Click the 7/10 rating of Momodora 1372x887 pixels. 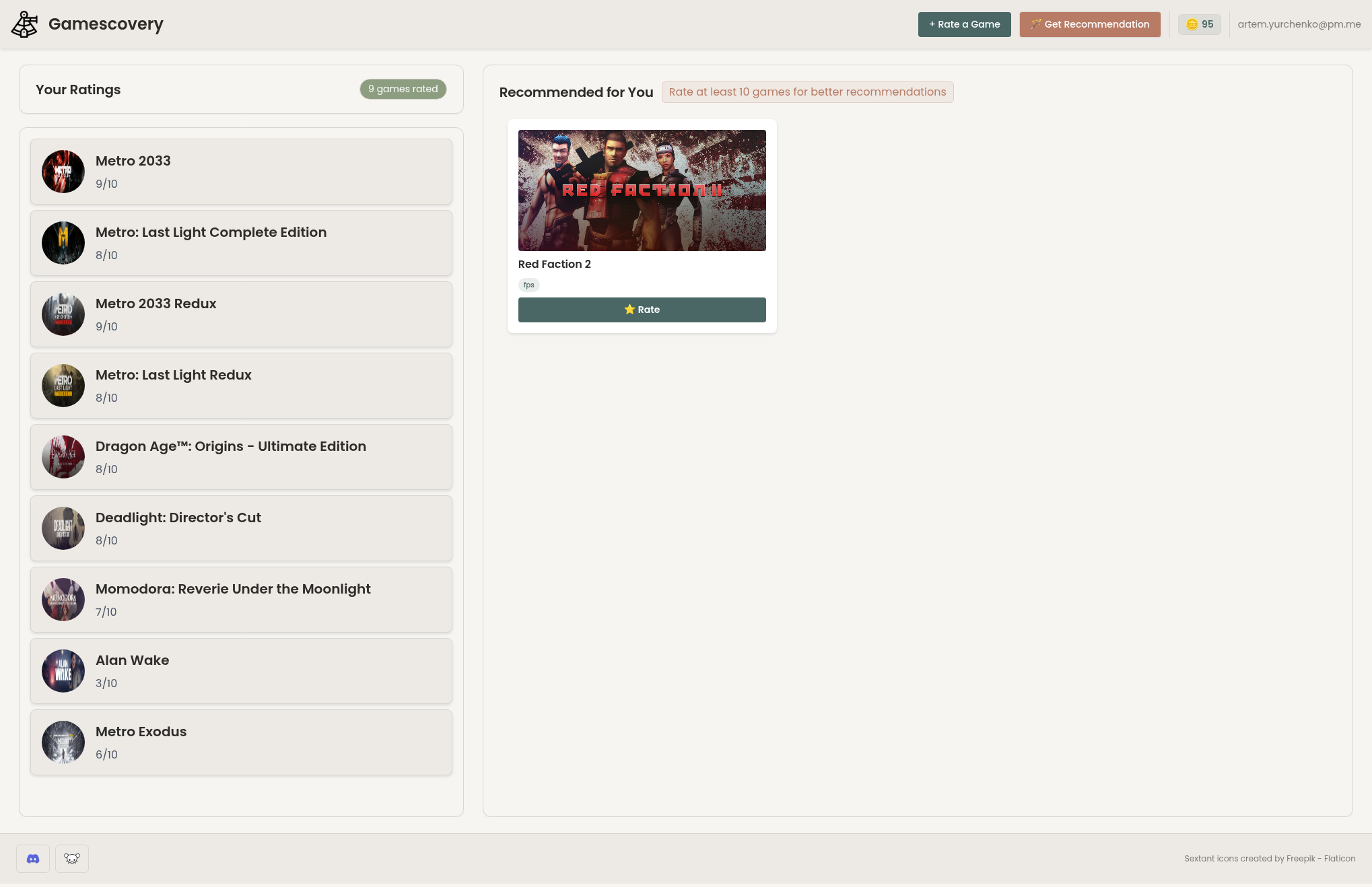point(106,612)
